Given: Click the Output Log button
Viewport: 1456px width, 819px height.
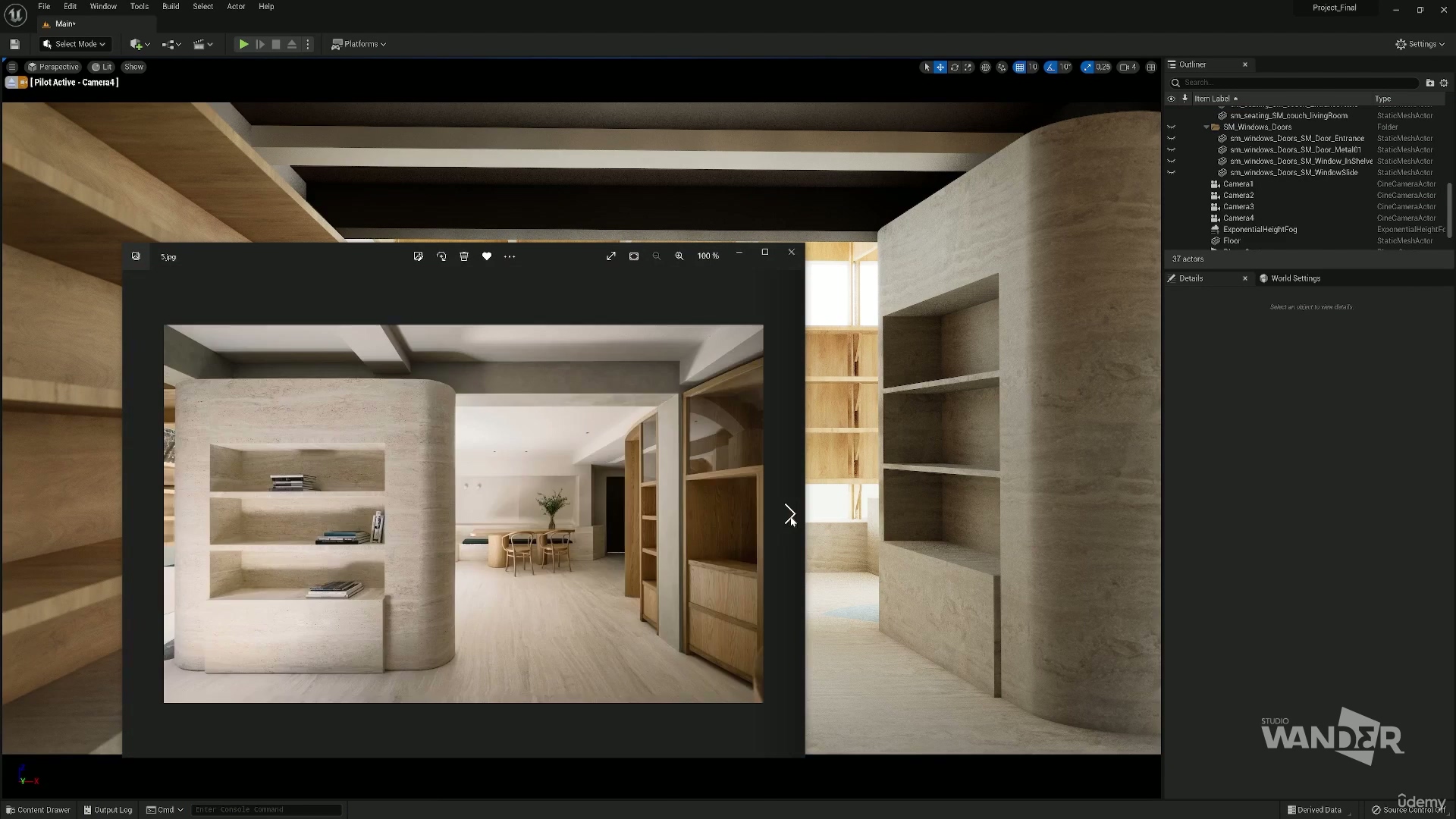Looking at the screenshot, I should point(108,810).
